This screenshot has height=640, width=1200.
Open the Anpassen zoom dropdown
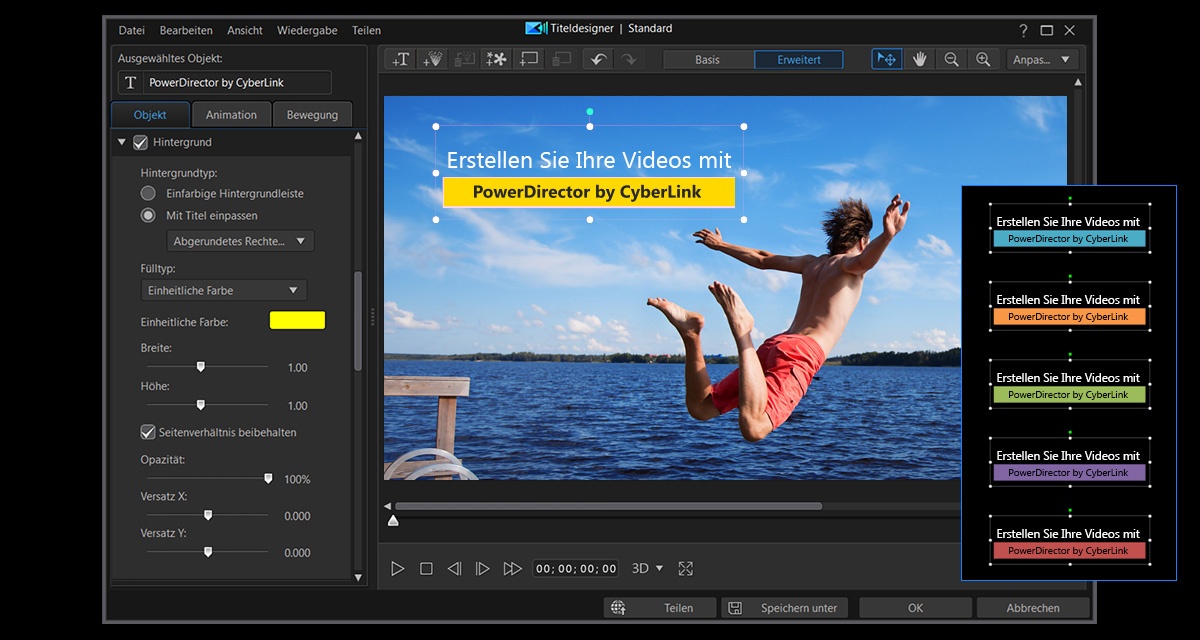click(1042, 59)
